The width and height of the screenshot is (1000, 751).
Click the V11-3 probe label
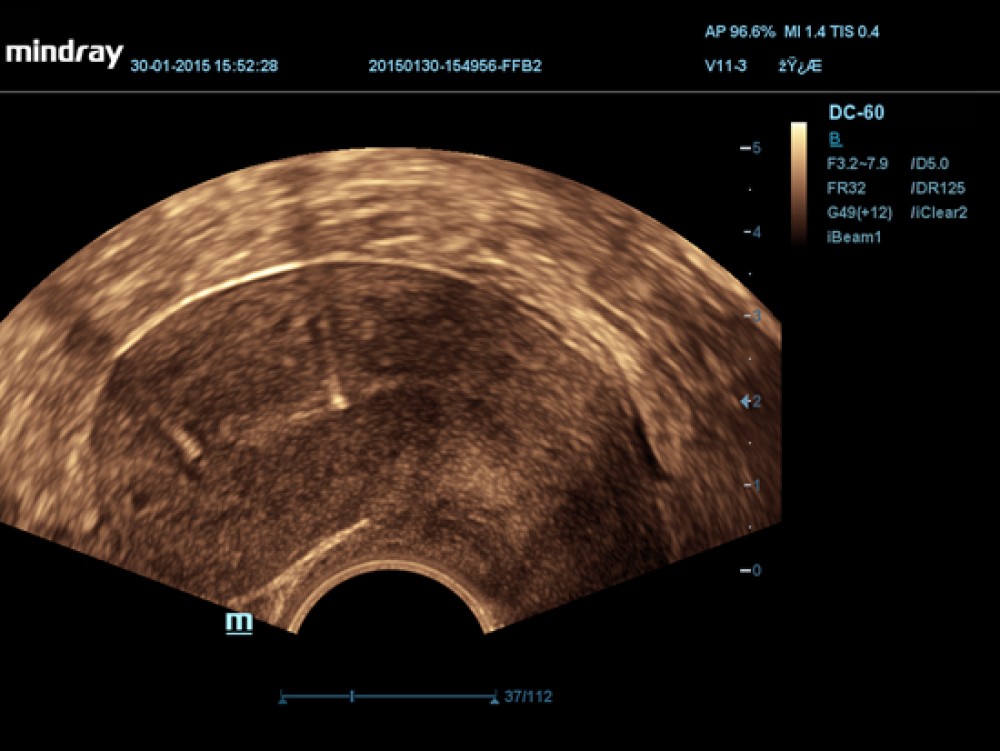(x=726, y=66)
